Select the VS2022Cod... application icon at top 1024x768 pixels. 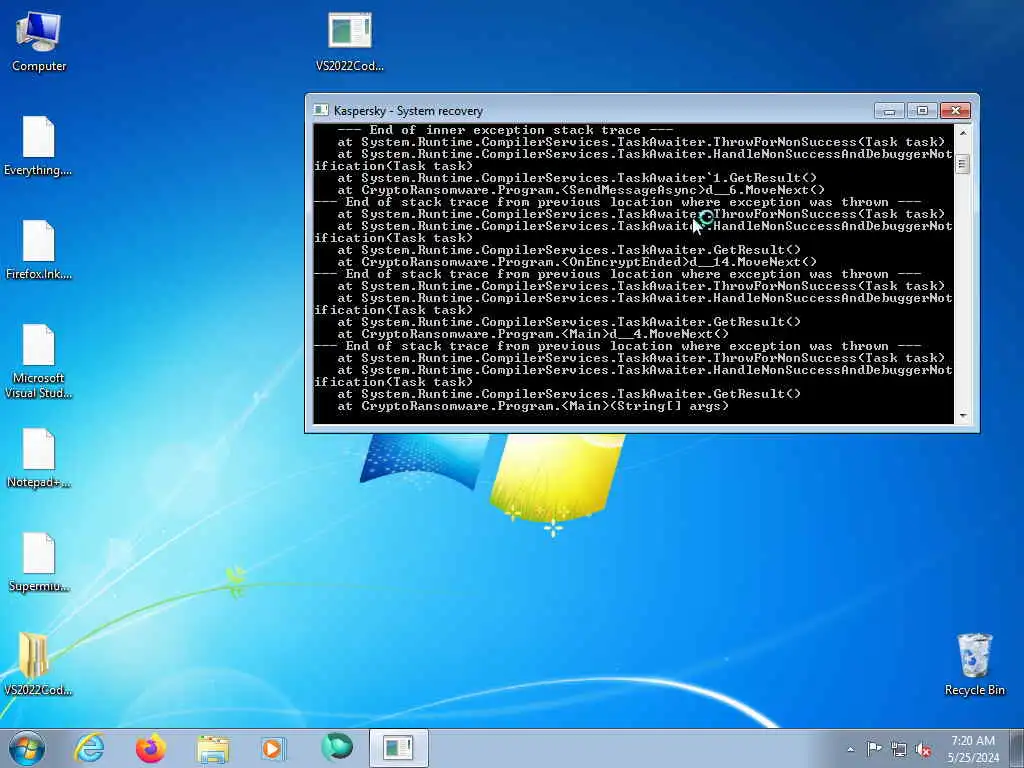click(349, 40)
